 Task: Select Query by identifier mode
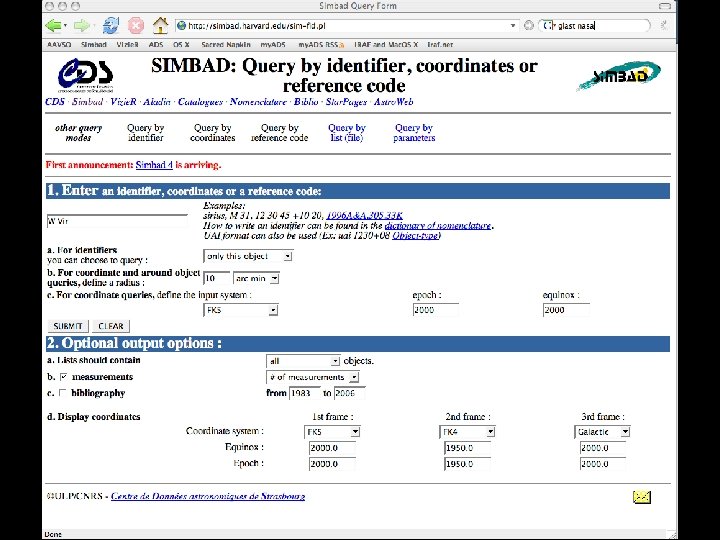tap(146, 133)
